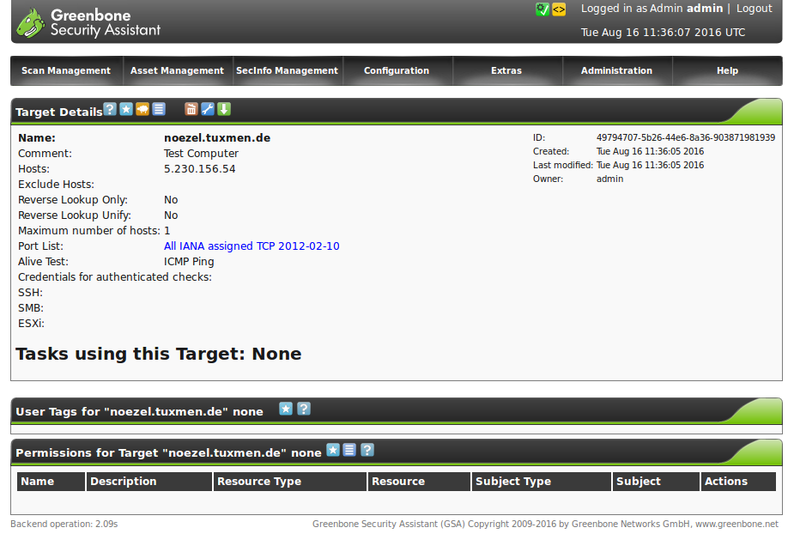Click the Logout link
This screenshot has width=800, height=540.
click(754, 9)
